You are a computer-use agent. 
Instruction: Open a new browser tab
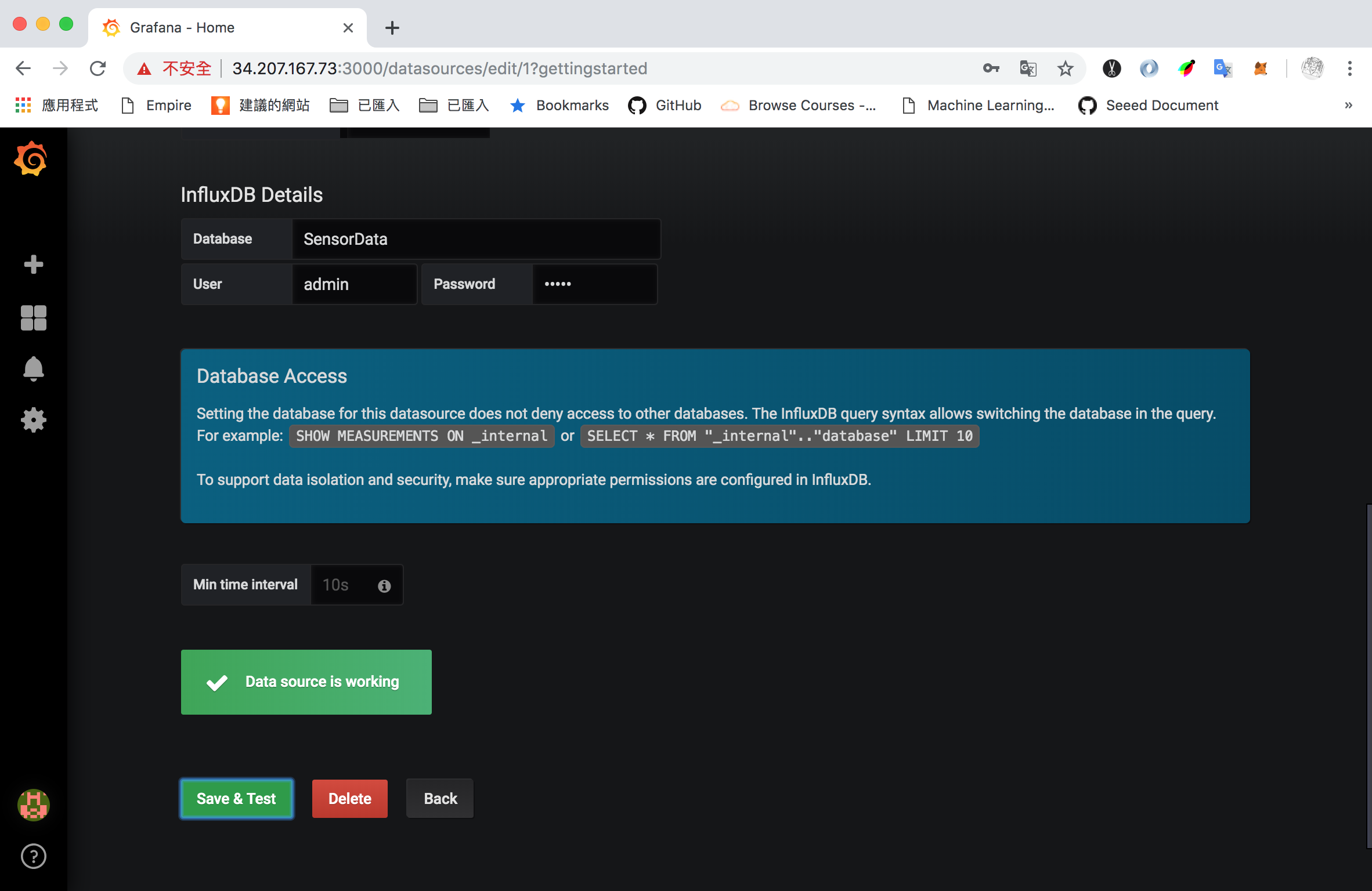(392, 28)
